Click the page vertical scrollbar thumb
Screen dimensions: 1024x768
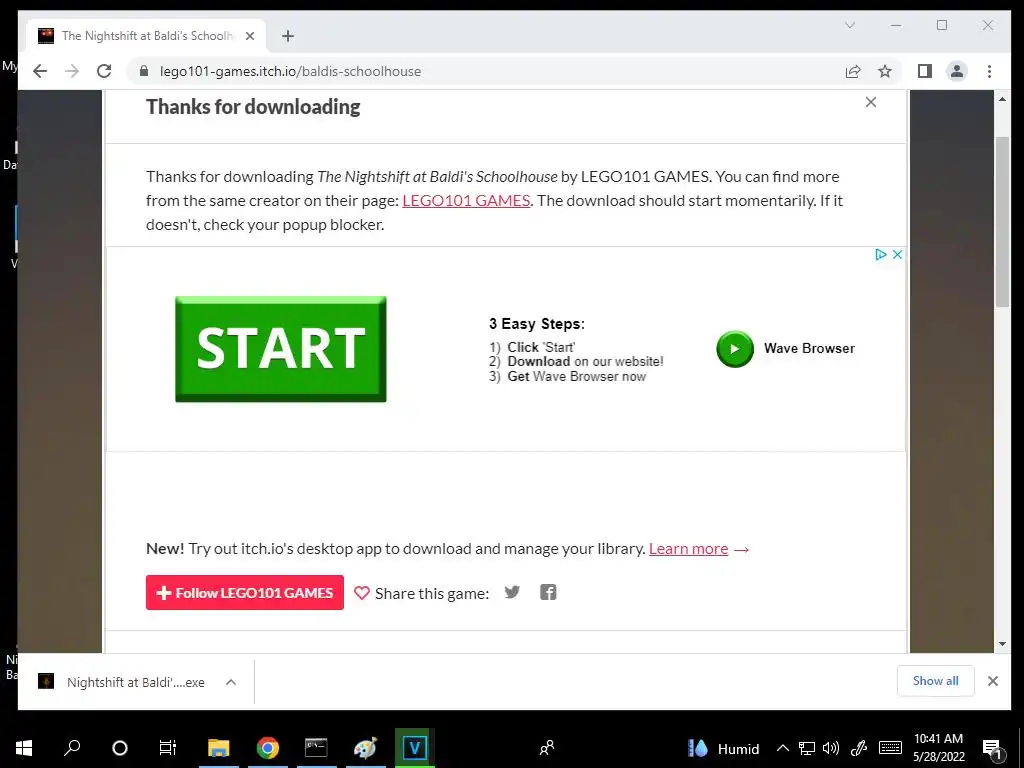pyautogui.click(x=1002, y=222)
